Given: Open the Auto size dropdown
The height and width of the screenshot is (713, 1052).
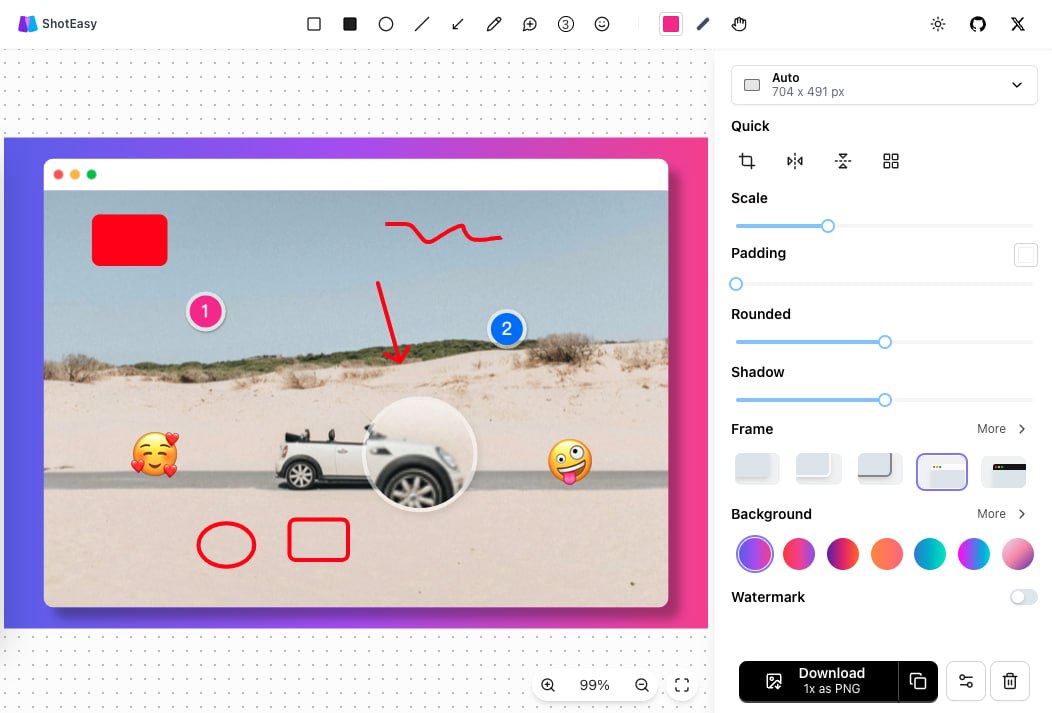Looking at the screenshot, I should coord(884,85).
